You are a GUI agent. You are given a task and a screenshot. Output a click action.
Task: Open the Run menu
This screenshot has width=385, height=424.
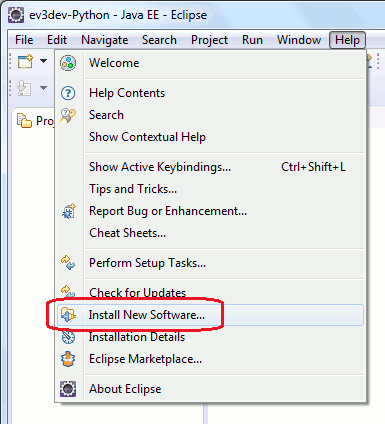(x=252, y=40)
